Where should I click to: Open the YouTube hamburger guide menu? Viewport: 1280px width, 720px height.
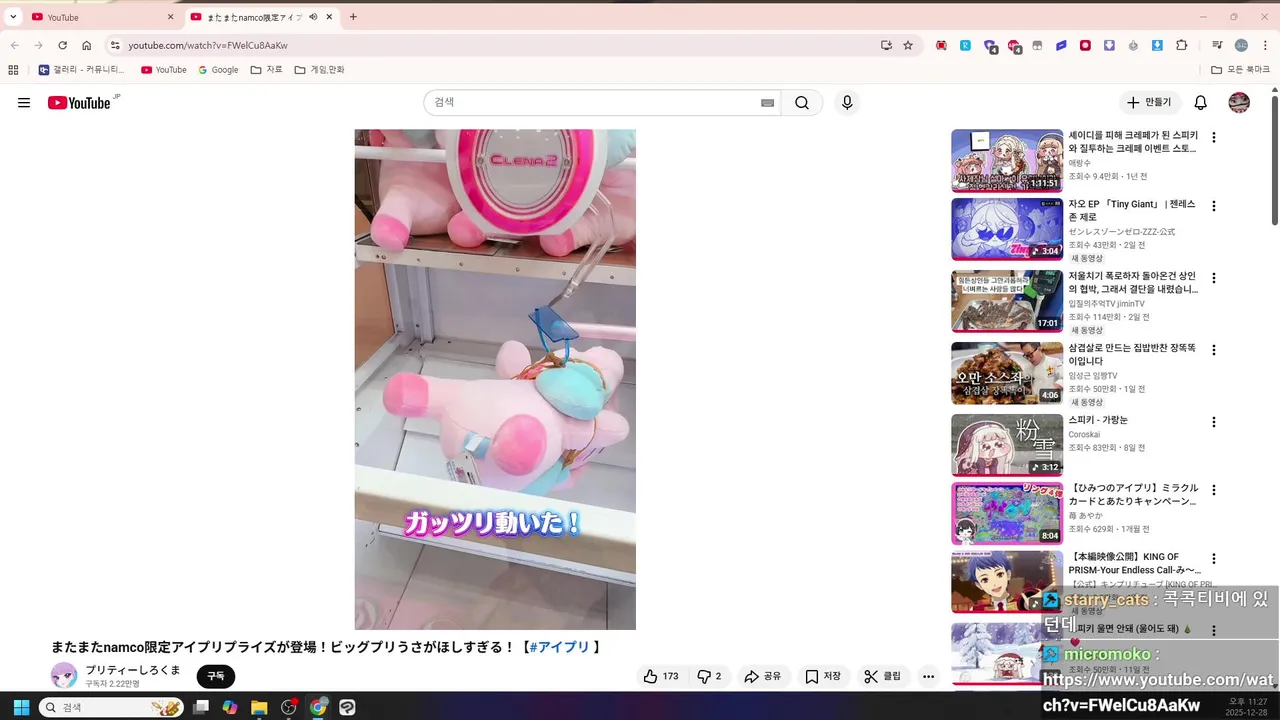pos(24,103)
